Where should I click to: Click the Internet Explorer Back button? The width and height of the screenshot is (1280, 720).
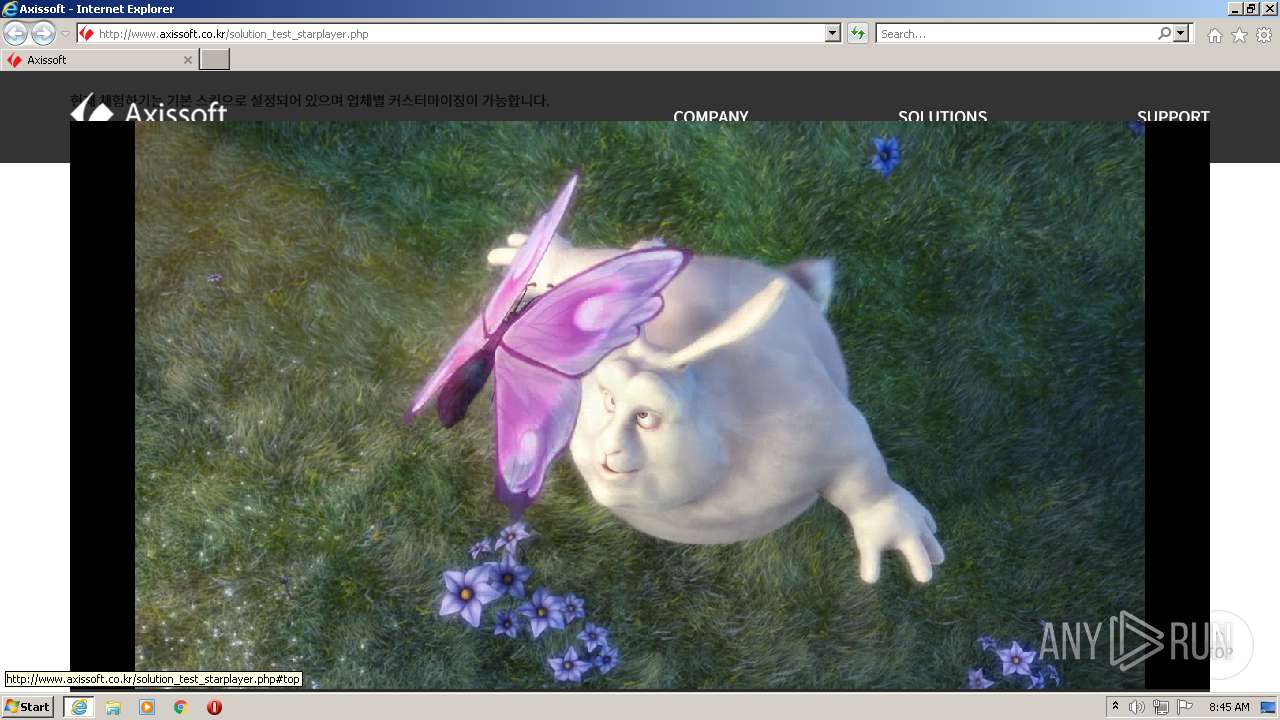pos(15,34)
